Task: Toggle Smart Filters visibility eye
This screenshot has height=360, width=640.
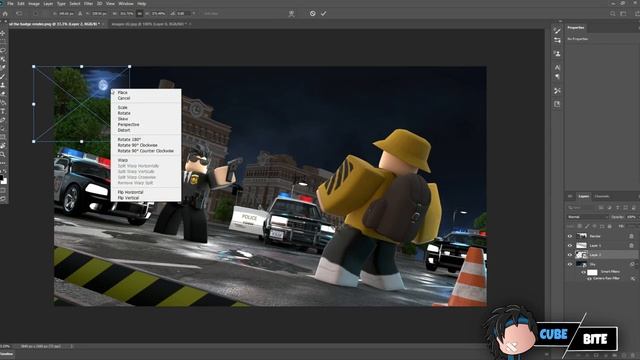Action: pyautogui.click(x=583, y=272)
